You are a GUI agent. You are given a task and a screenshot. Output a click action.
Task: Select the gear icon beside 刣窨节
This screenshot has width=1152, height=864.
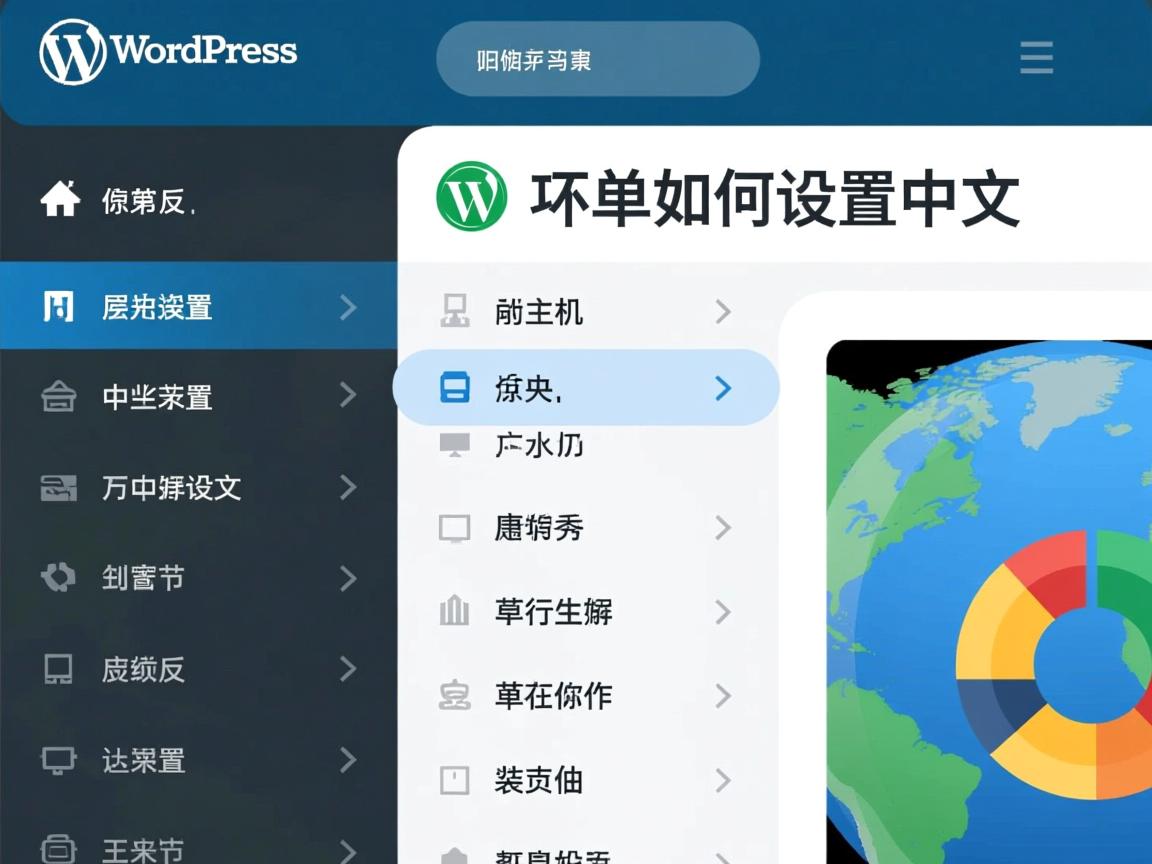click(60, 578)
